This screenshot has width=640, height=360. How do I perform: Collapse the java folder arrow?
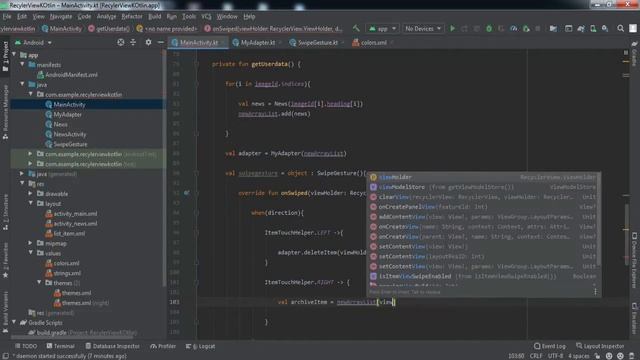23,84
